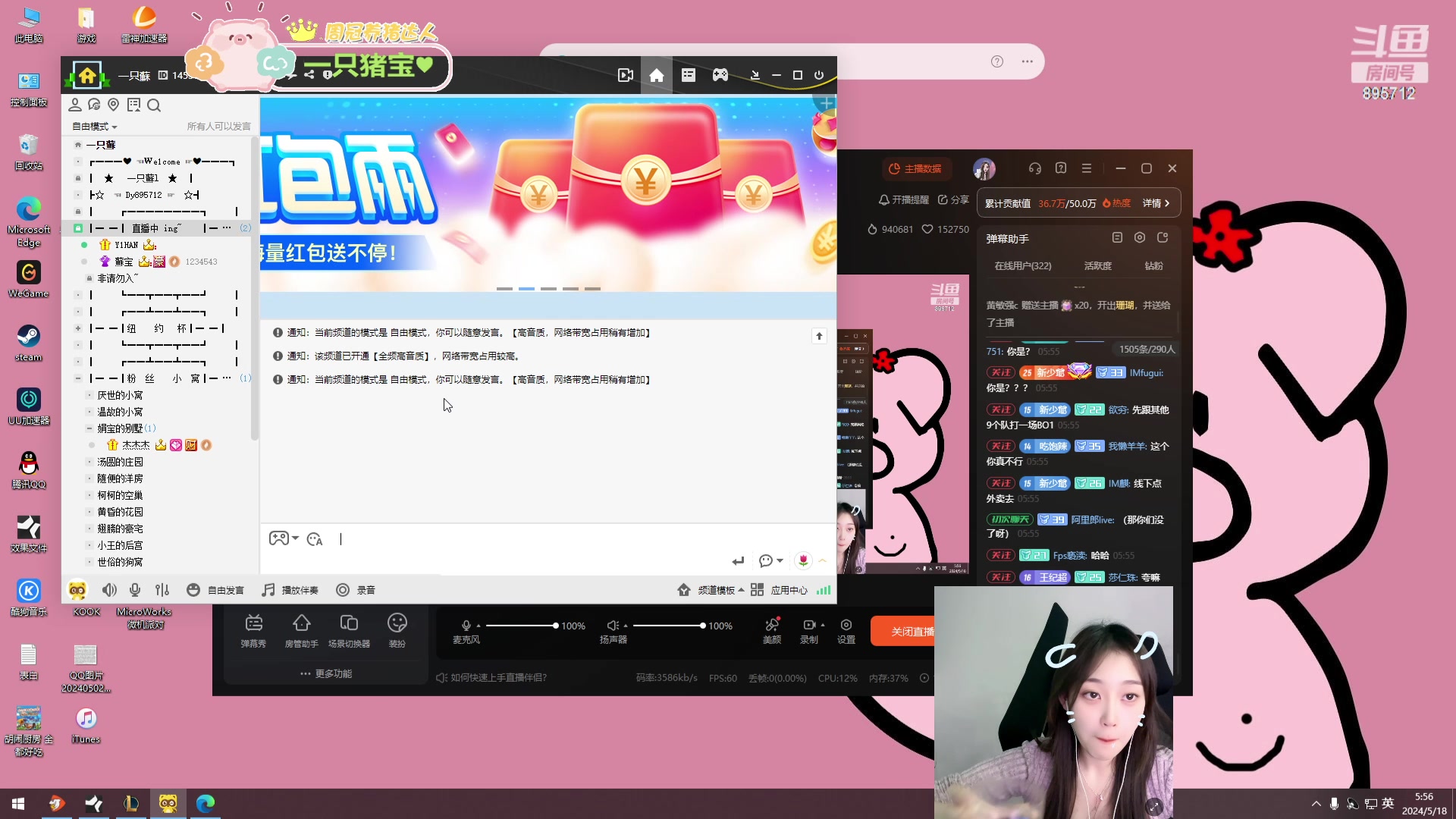The image size is (1456, 819).
Task: Click 详情 link in contribution bar
Action: [1156, 203]
